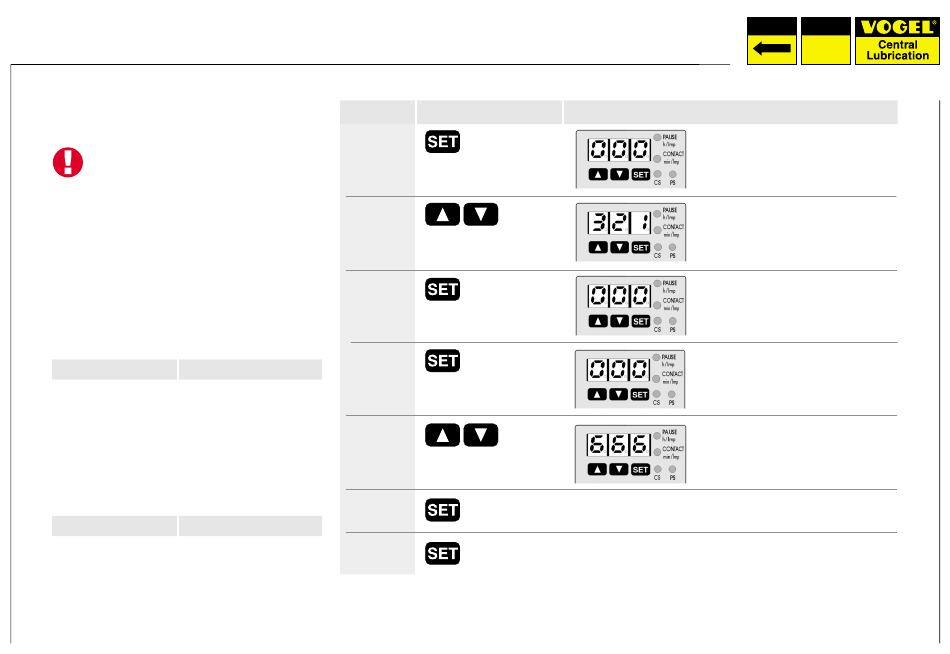950x654 pixels.
Task: Open the Vogel Central Lubrication logo
Action: pos(897,41)
